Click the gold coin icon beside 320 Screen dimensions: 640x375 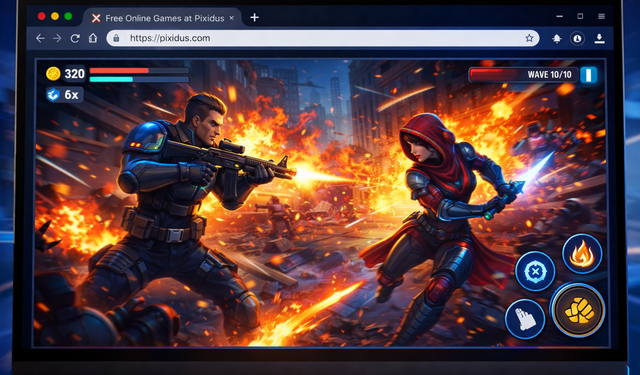click(x=53, y=74)
